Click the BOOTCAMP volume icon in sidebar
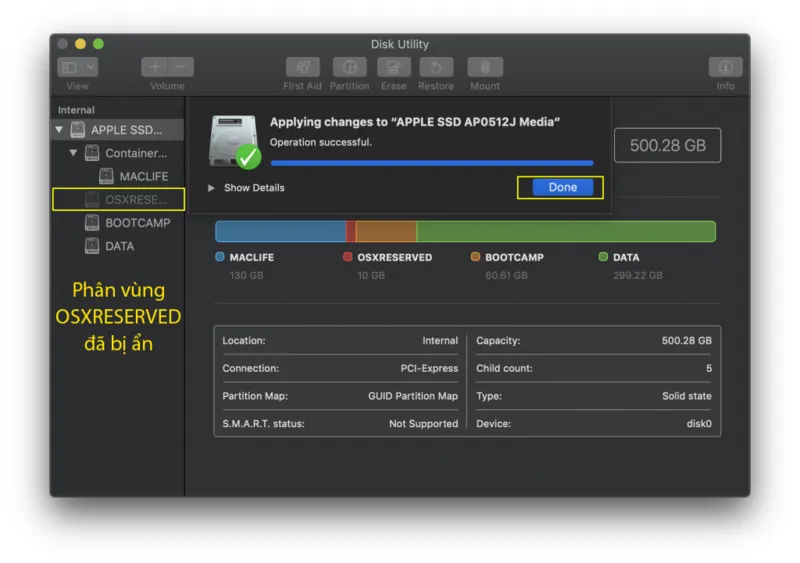This screenshot has height=563, width=800. [x=92, y=223]
